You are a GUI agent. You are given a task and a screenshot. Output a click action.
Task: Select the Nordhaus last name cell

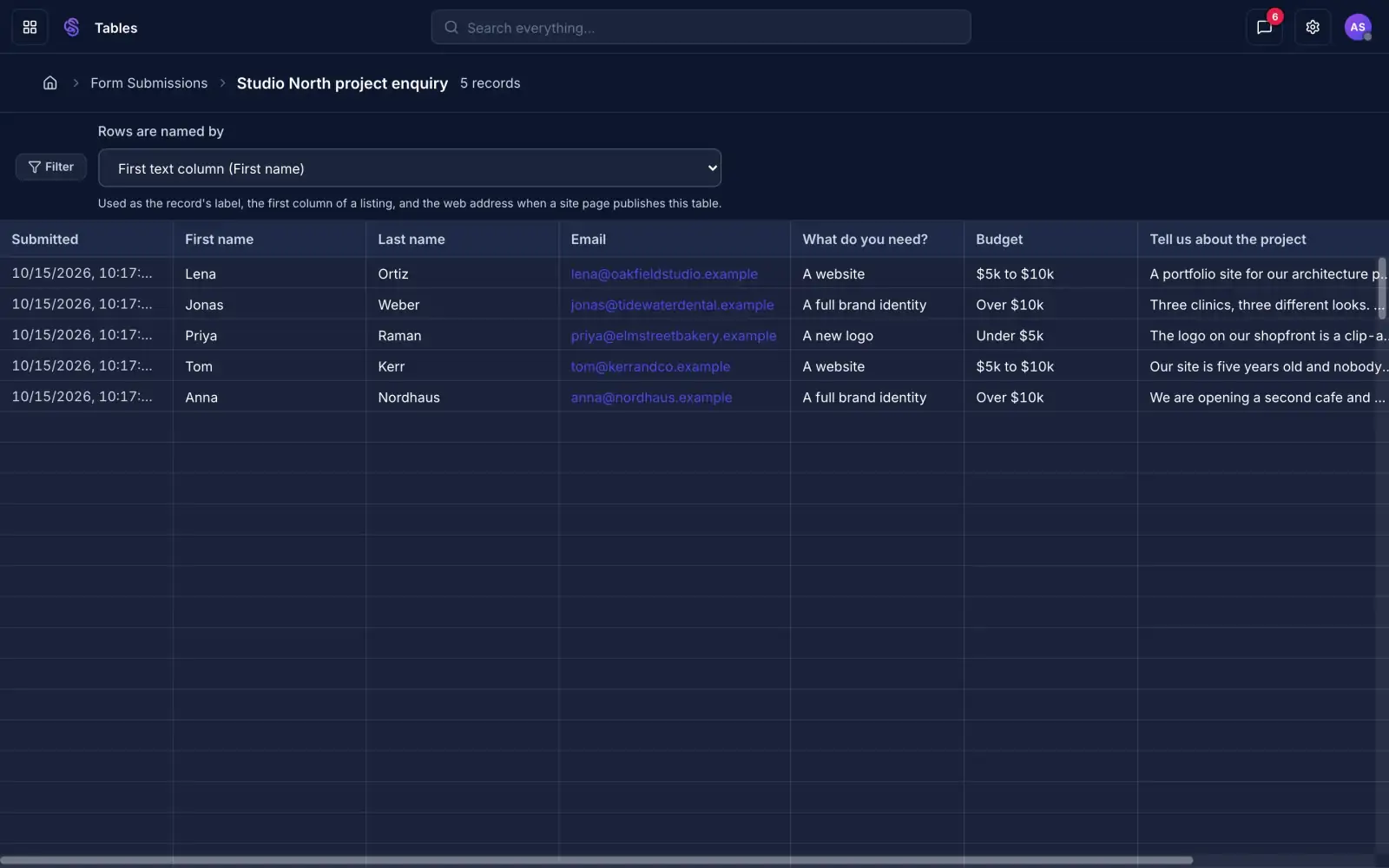462,397
